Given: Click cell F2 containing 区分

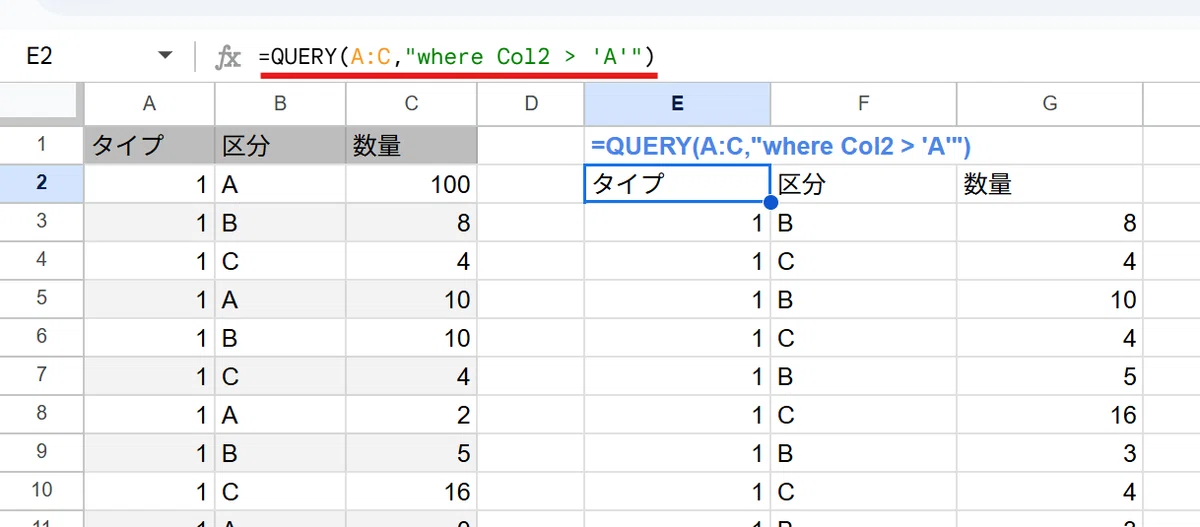Looking at the screenshot, I should [x=864, y=184].
